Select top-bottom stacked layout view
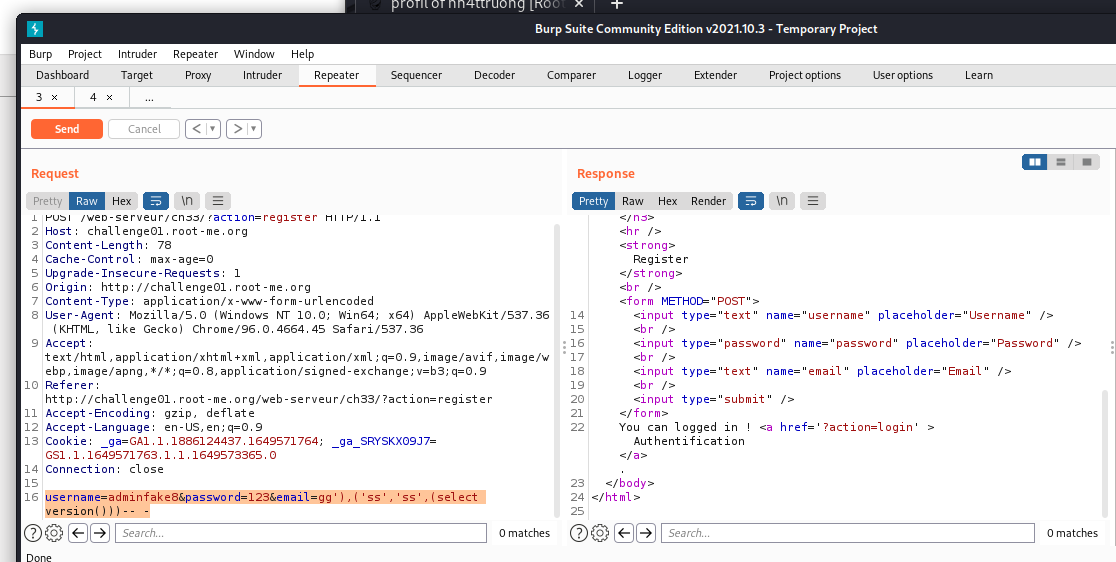This screenshot has height=562, width=1116. [1060, 162]
